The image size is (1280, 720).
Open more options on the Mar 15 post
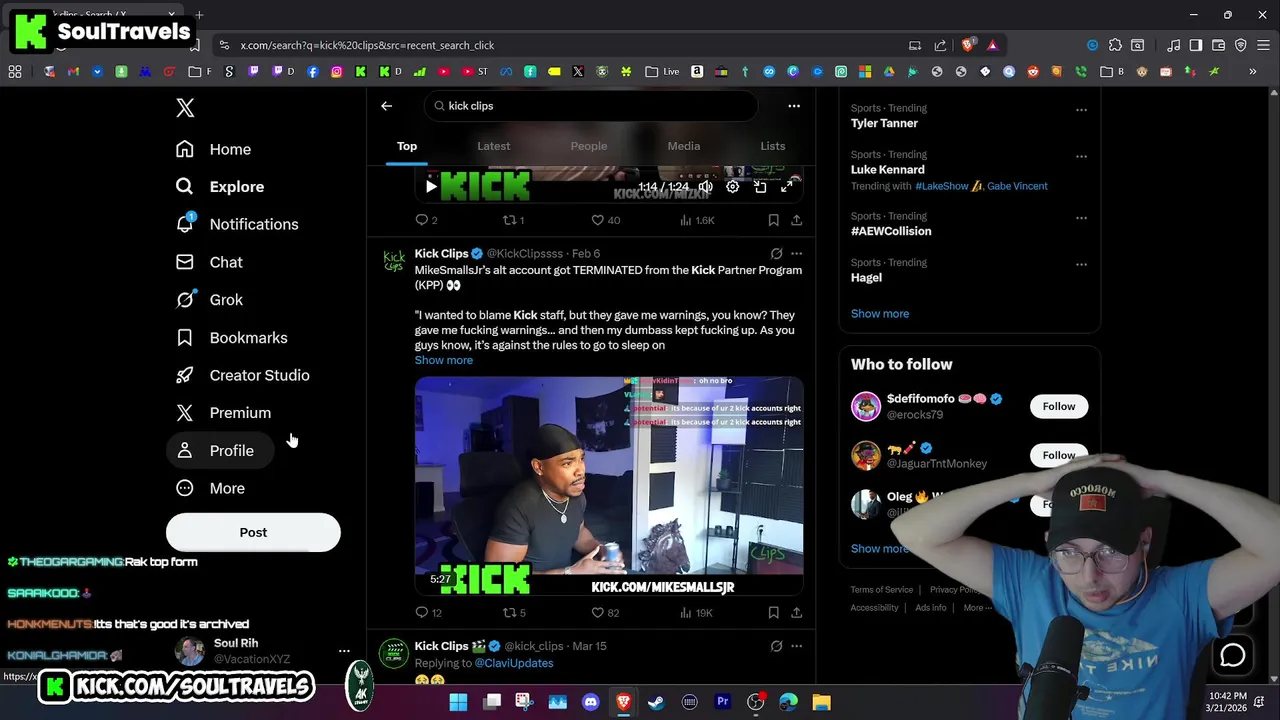click(x=797, y=646)
